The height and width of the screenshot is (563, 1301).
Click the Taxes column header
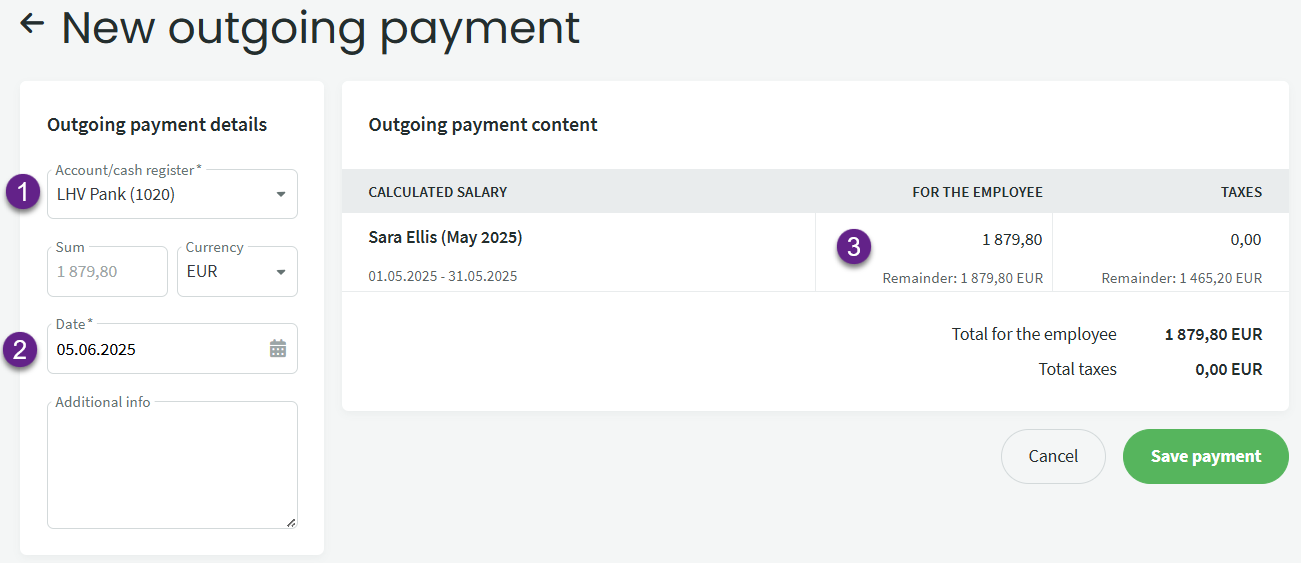point(1241,192)
